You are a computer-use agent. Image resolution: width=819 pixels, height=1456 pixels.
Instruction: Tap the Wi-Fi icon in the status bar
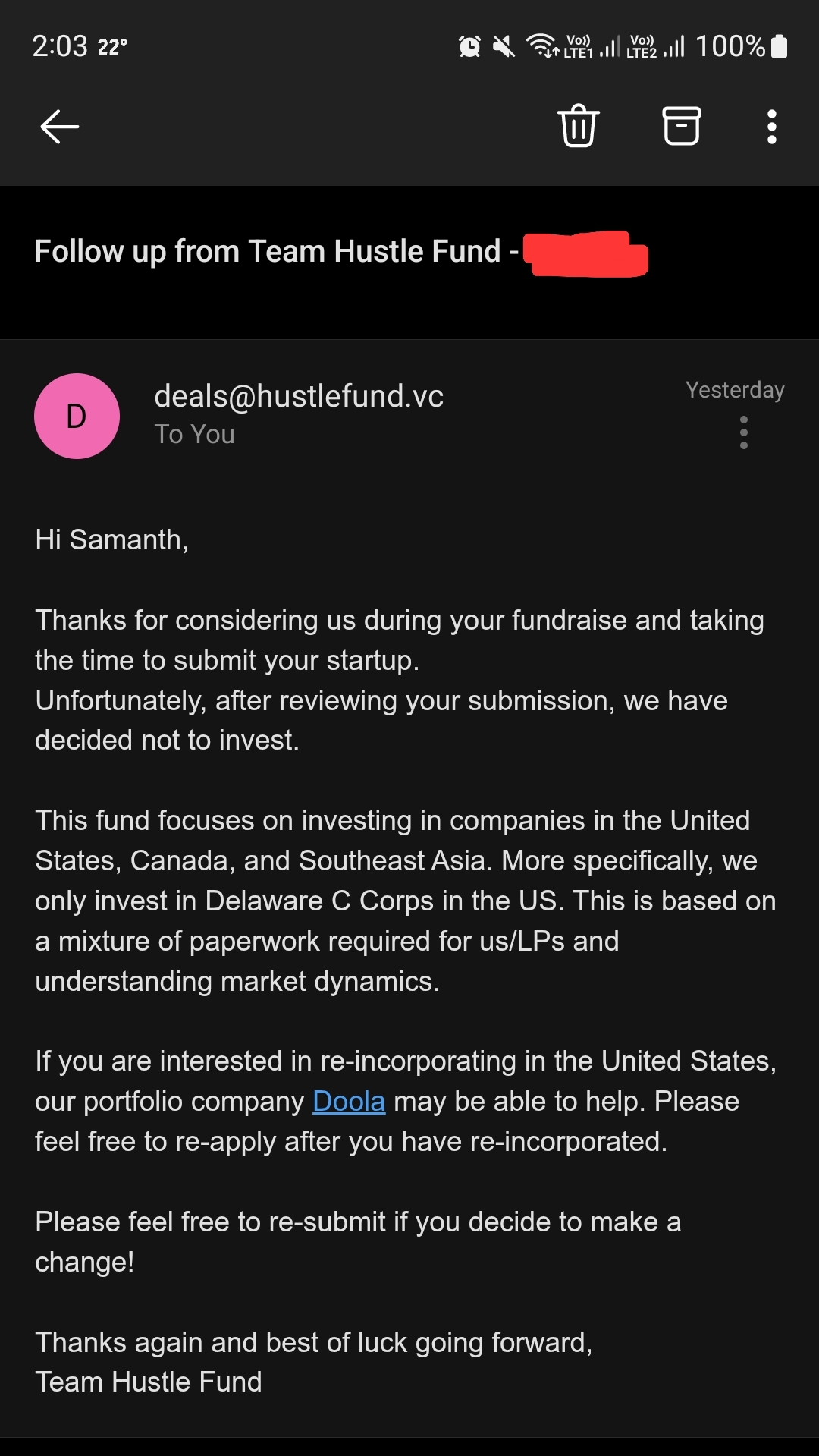pyautogui.click(x=542, y=46)
